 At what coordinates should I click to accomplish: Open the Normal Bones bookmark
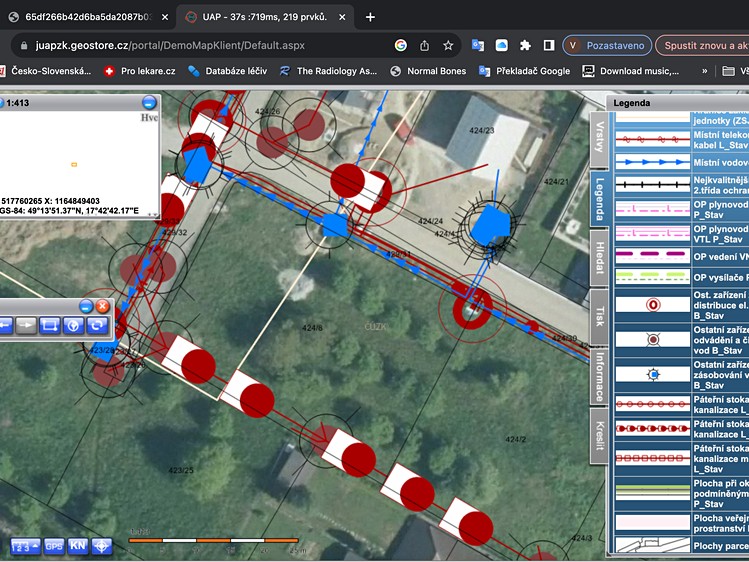coord(428,71)
